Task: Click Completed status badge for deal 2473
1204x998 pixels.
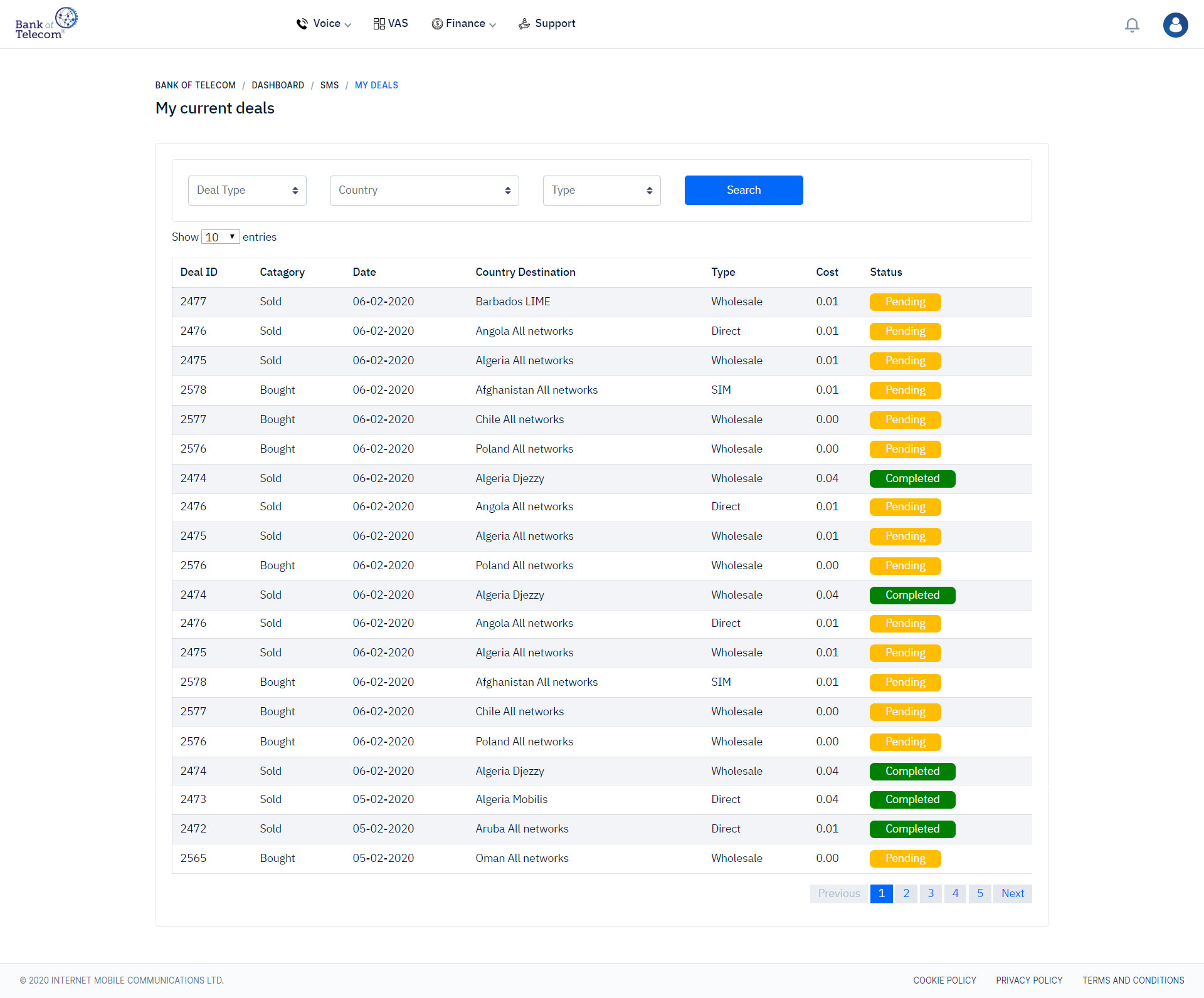Action: point(912,800)
